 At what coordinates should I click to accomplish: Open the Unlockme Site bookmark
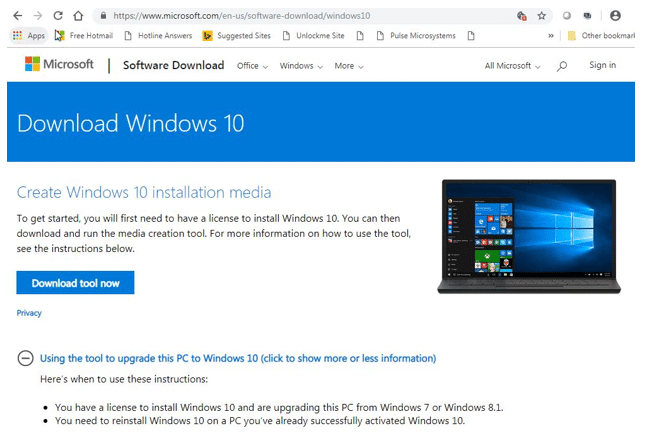(314, 36)
